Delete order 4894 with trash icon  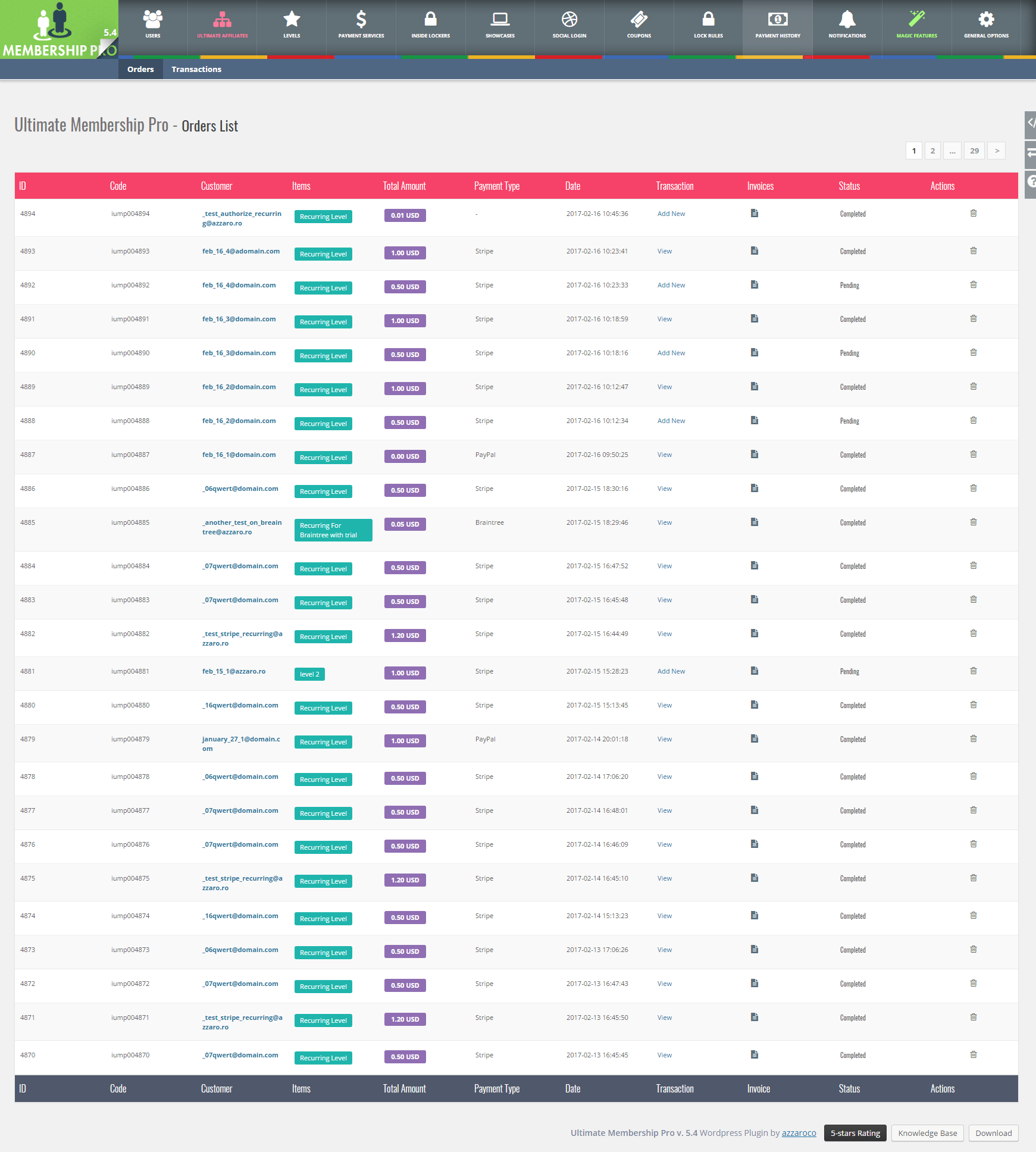[974, 214]
